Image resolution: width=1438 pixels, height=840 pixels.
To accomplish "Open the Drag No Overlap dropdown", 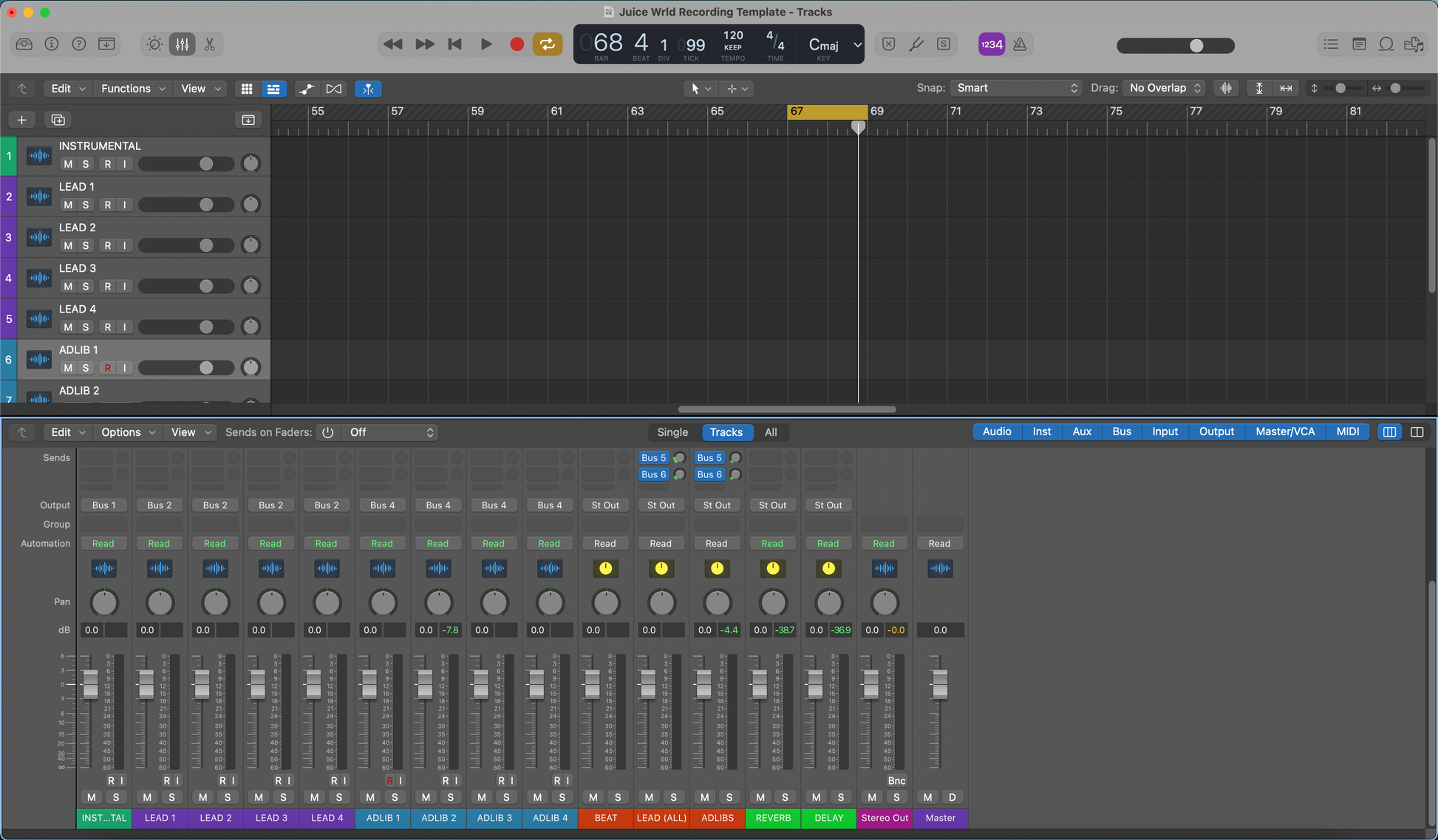I will click(x=1165, y=88).
